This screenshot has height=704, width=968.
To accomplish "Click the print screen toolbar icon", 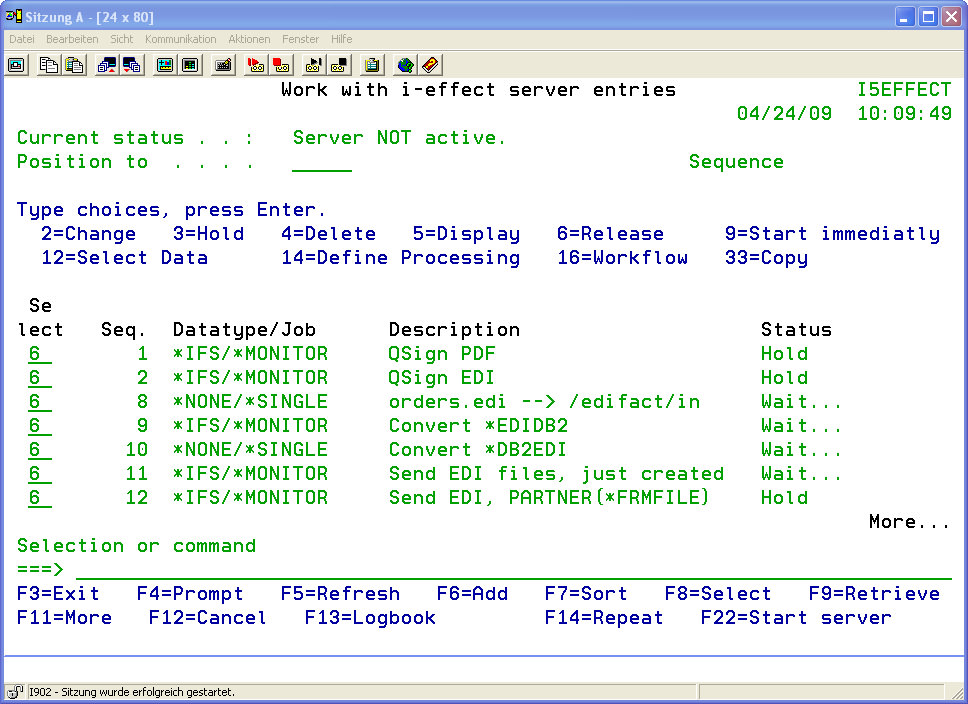I will pos(17,65).
